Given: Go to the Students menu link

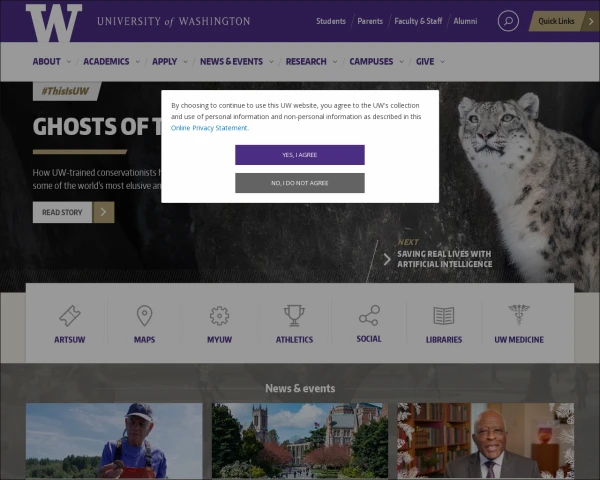Looking at the screenshot, I should [x=331, y=21].
